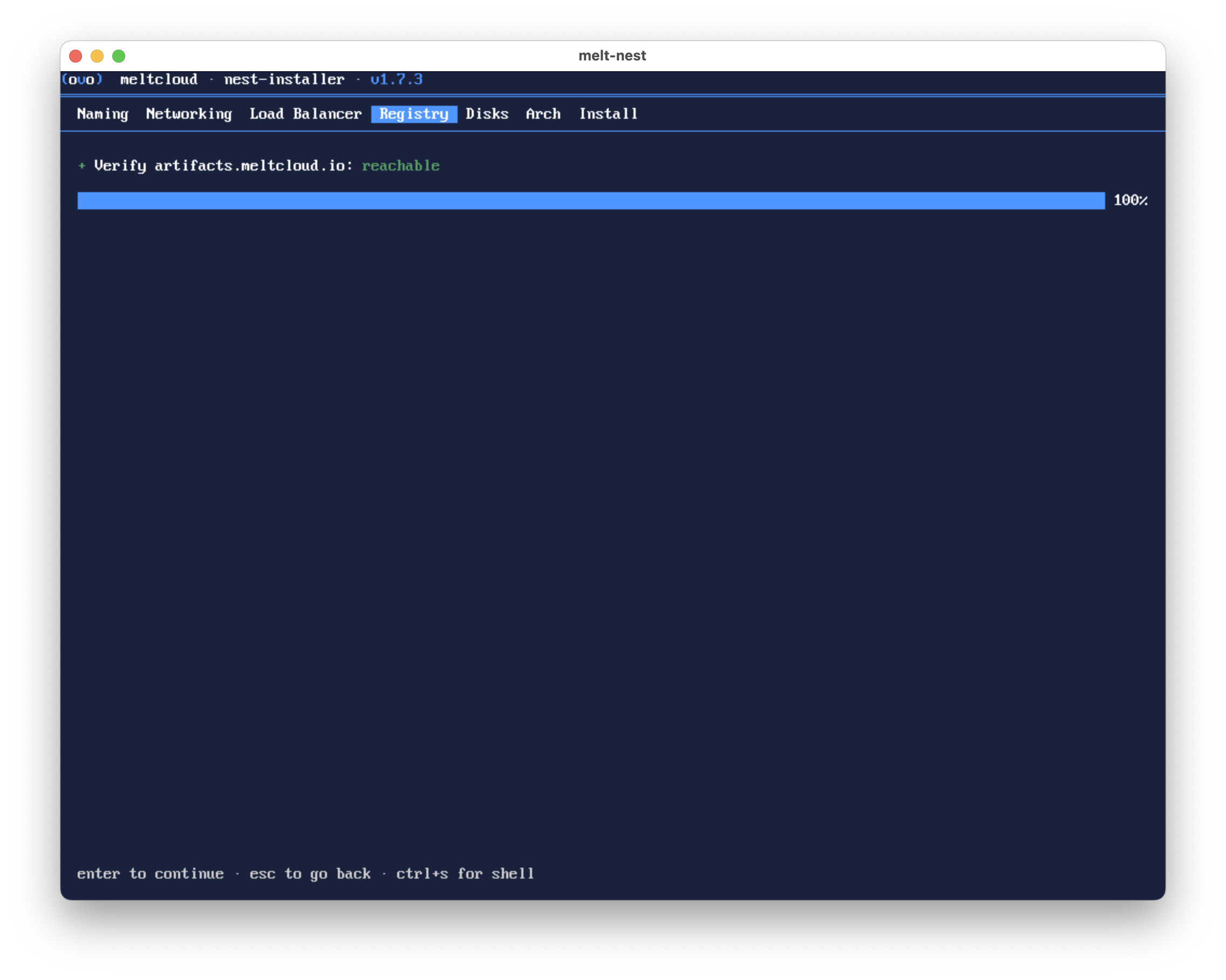The height and width of the screenshot is (980, 1226).
Task: Click the (ovo) owl logo
Action: pos(83,79)
